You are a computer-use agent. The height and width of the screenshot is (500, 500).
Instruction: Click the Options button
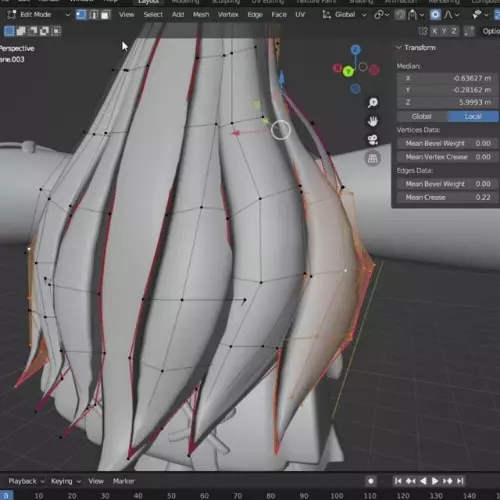point(491,31)
